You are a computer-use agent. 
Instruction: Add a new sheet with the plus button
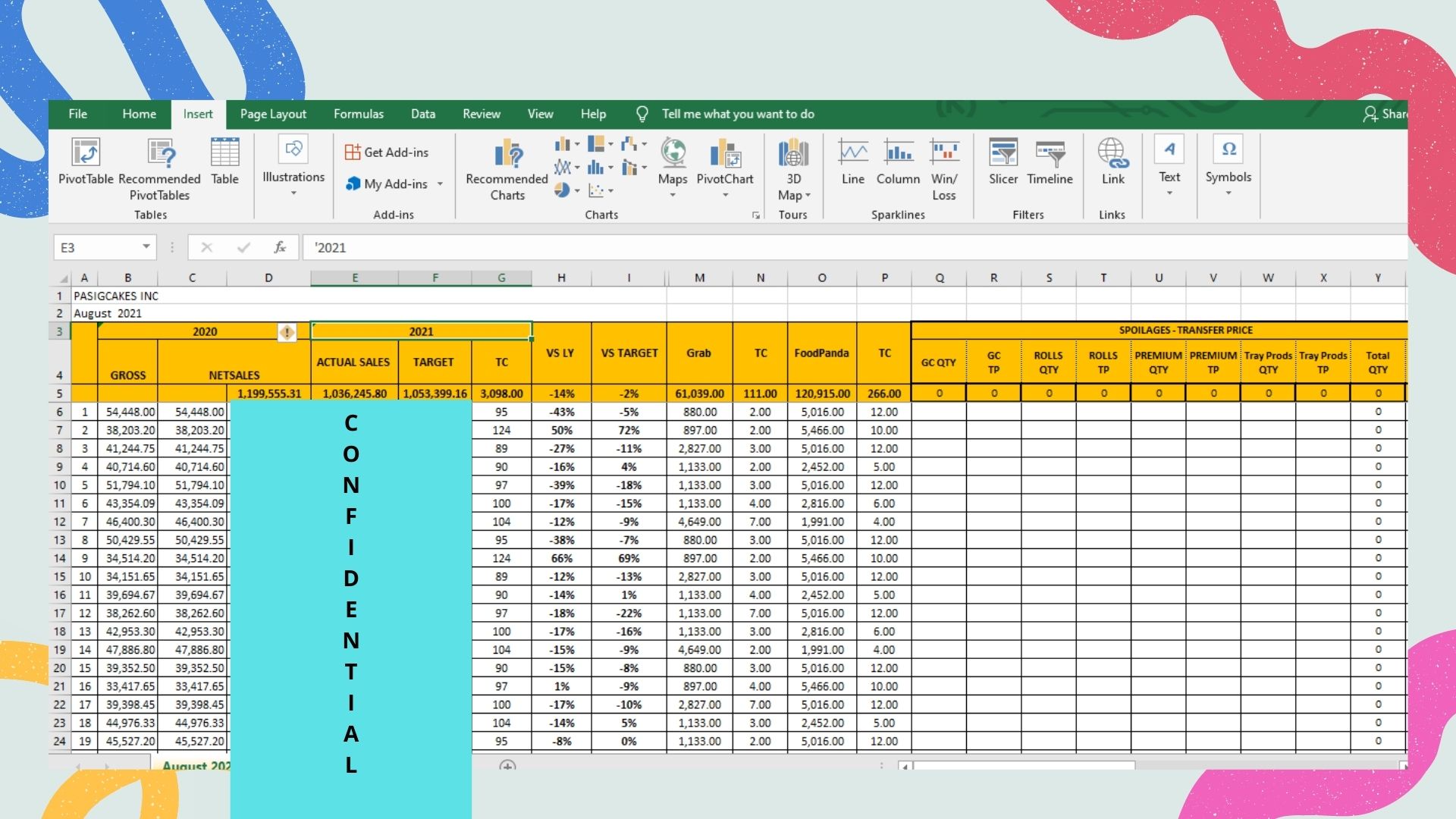507,766
